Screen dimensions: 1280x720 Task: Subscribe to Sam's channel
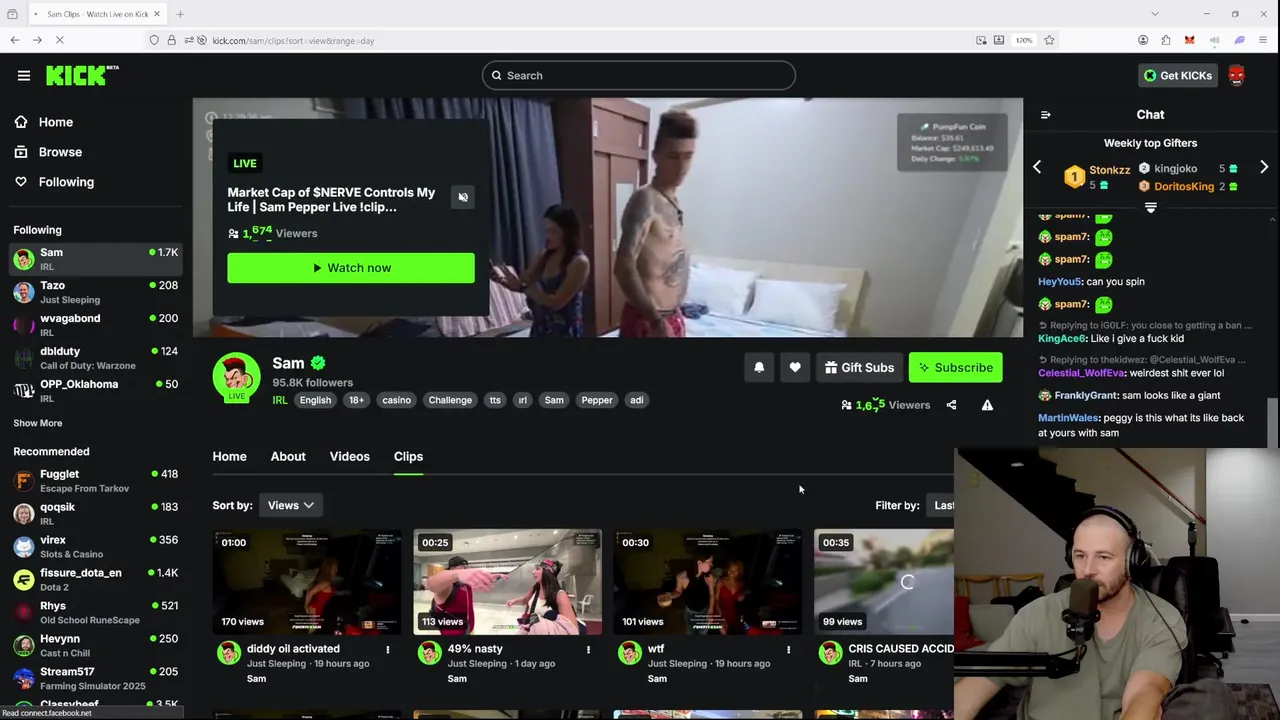955,368
